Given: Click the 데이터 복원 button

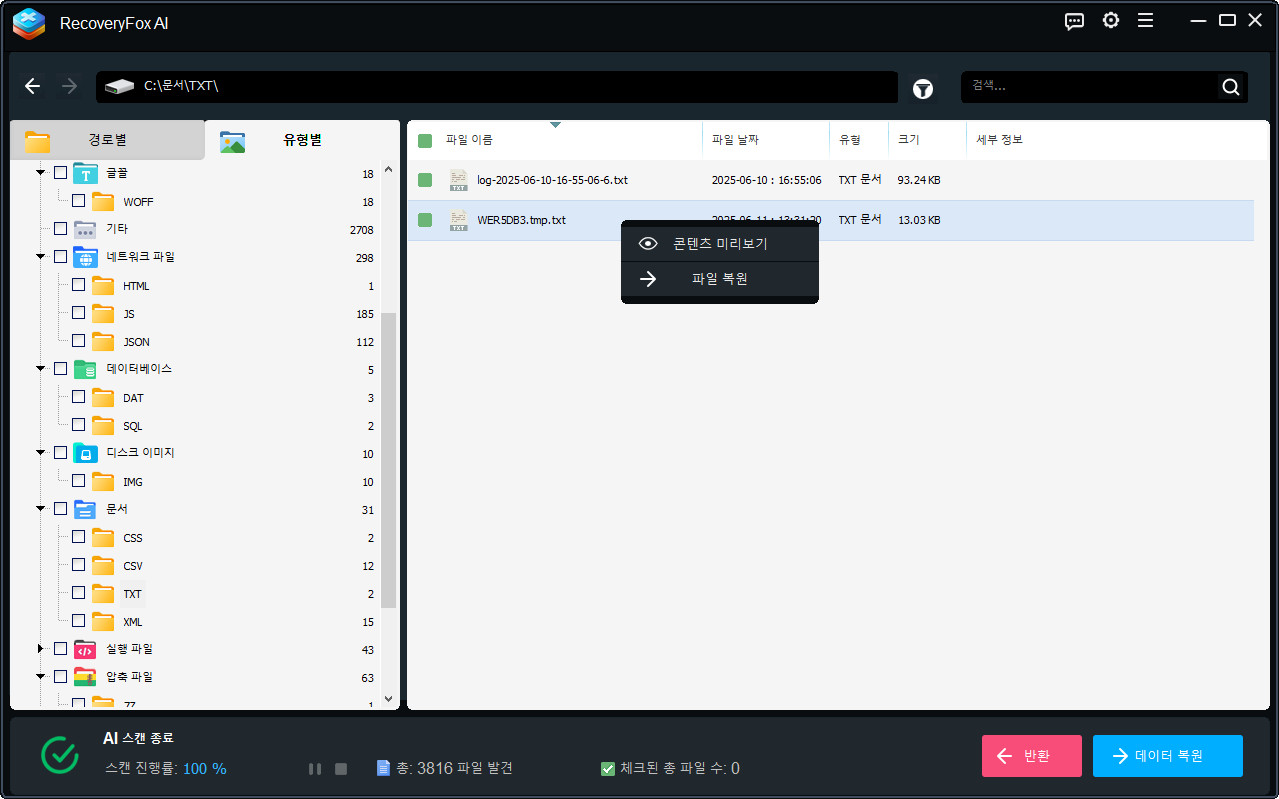Looking at the screenshot, I should tap(1167, 756).
